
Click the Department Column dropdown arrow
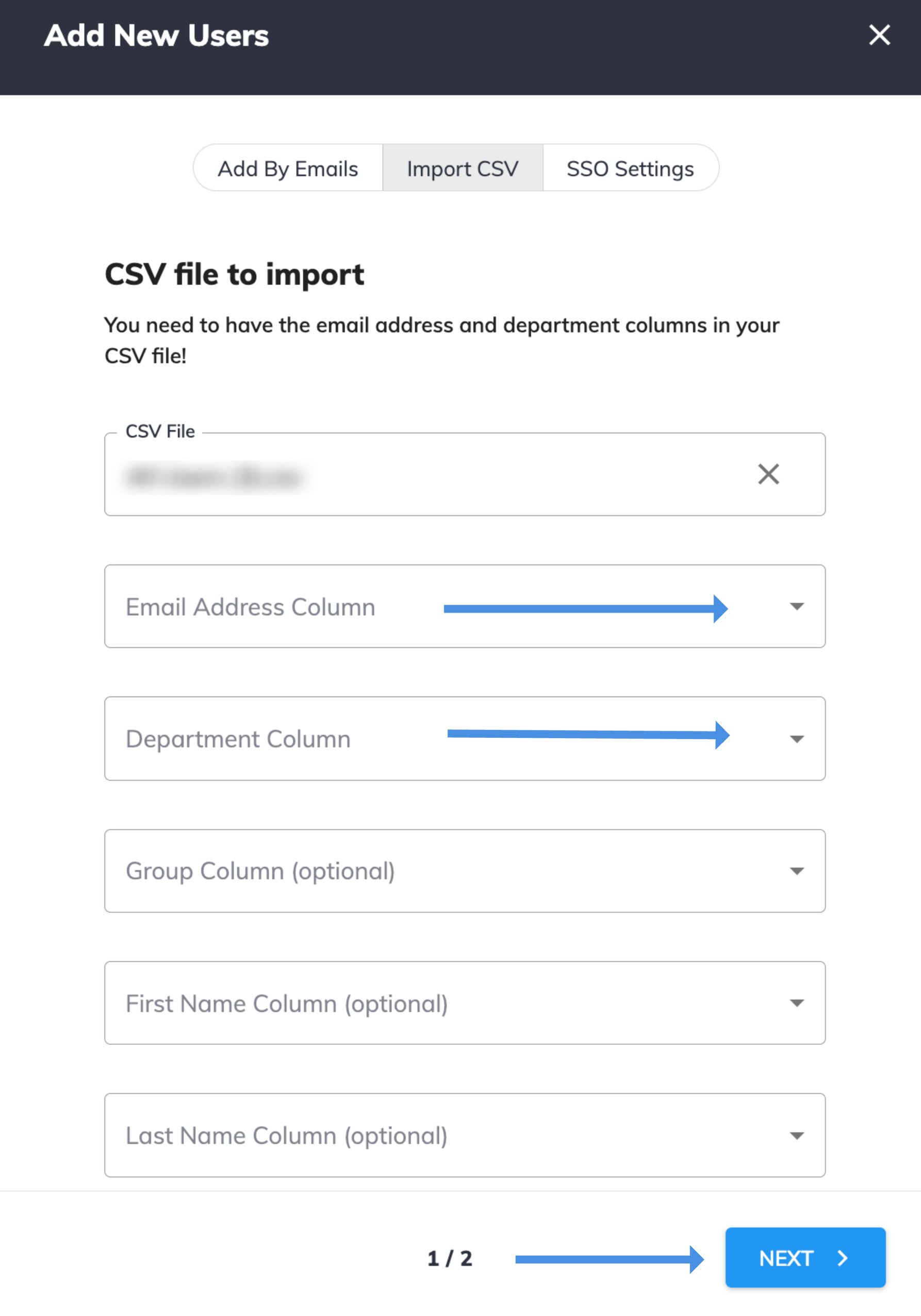[x=797, y=739]
